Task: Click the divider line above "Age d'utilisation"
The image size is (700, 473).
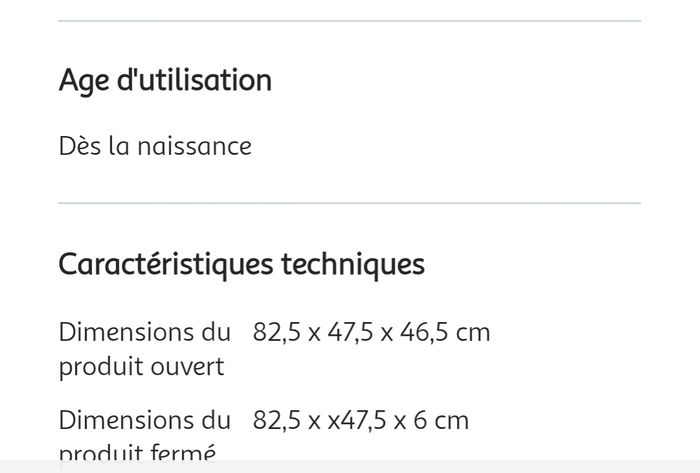Action: [x=349, y=21]
